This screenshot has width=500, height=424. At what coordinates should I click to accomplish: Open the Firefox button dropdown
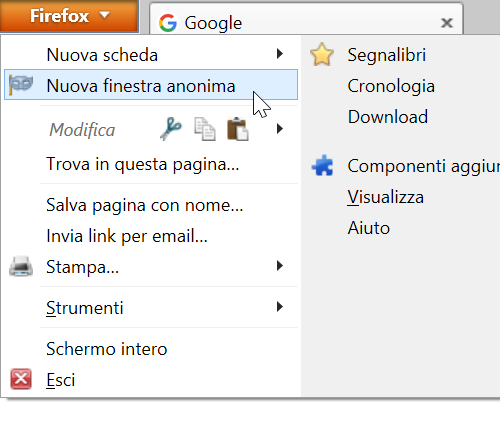click(x=69, y=16)
